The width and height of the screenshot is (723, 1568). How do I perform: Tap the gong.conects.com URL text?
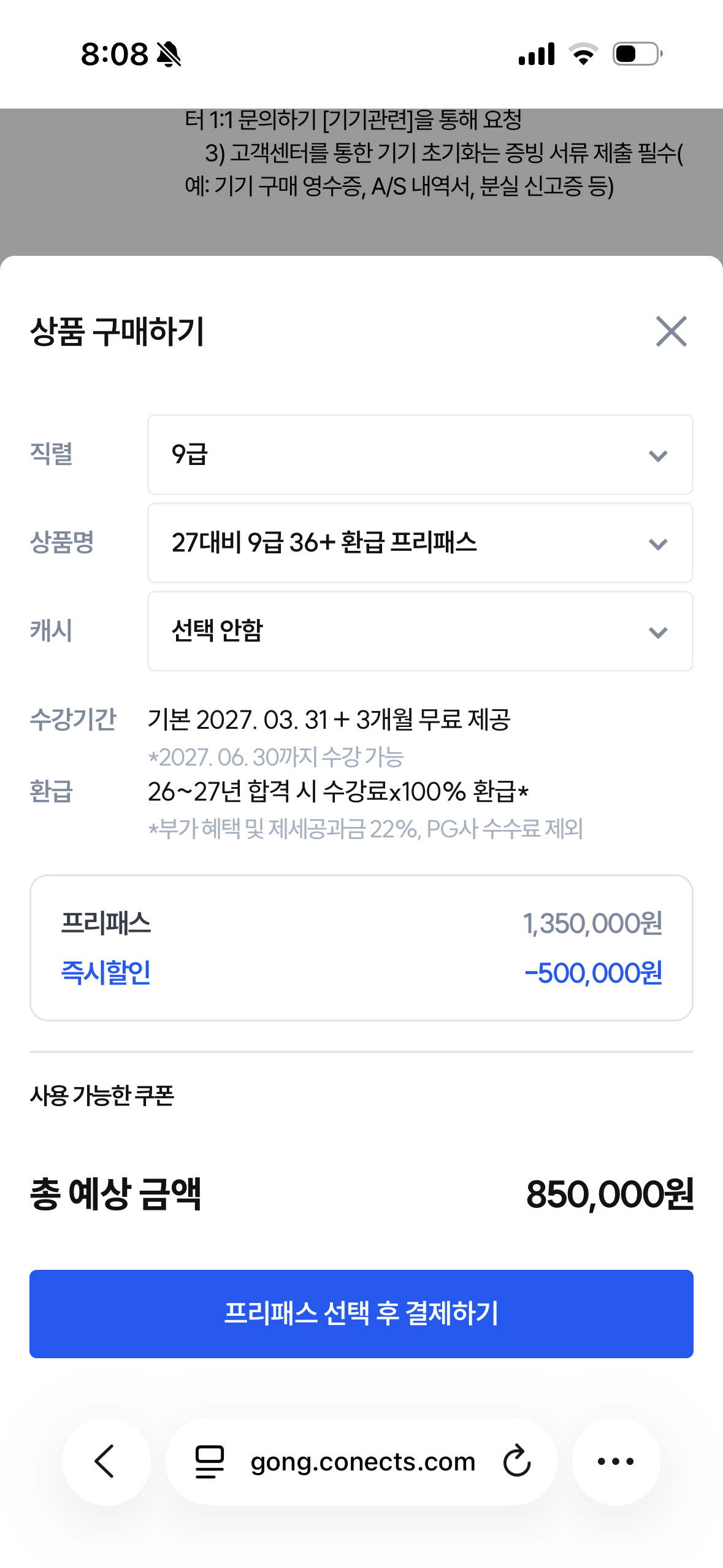362,1461
